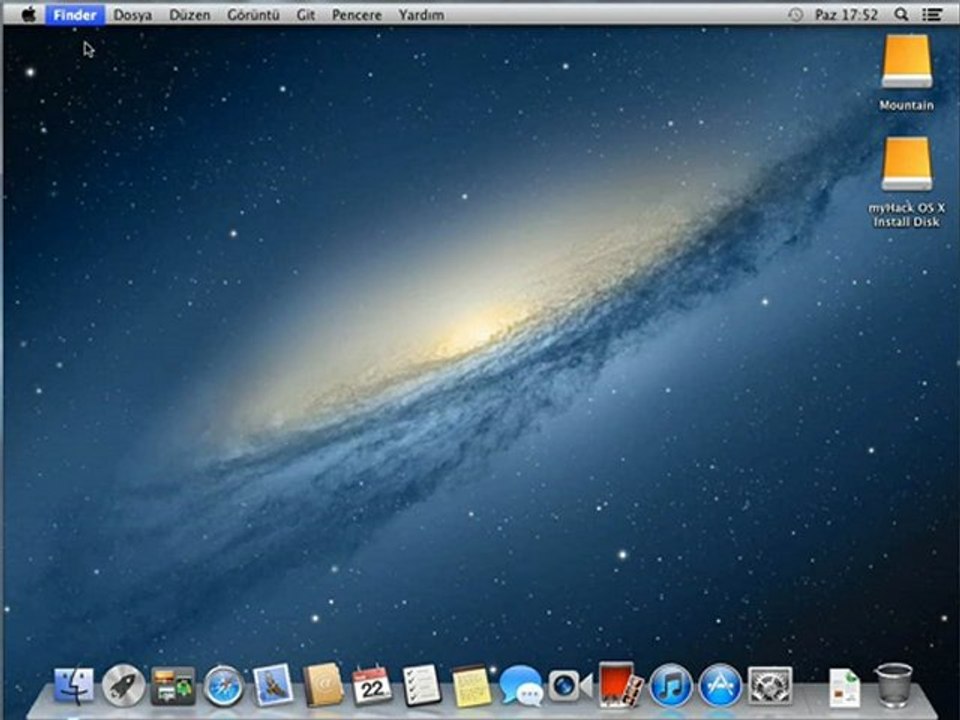Open Calendar showing 22
This screenshot has width=960, height=720.
(372, 686)
